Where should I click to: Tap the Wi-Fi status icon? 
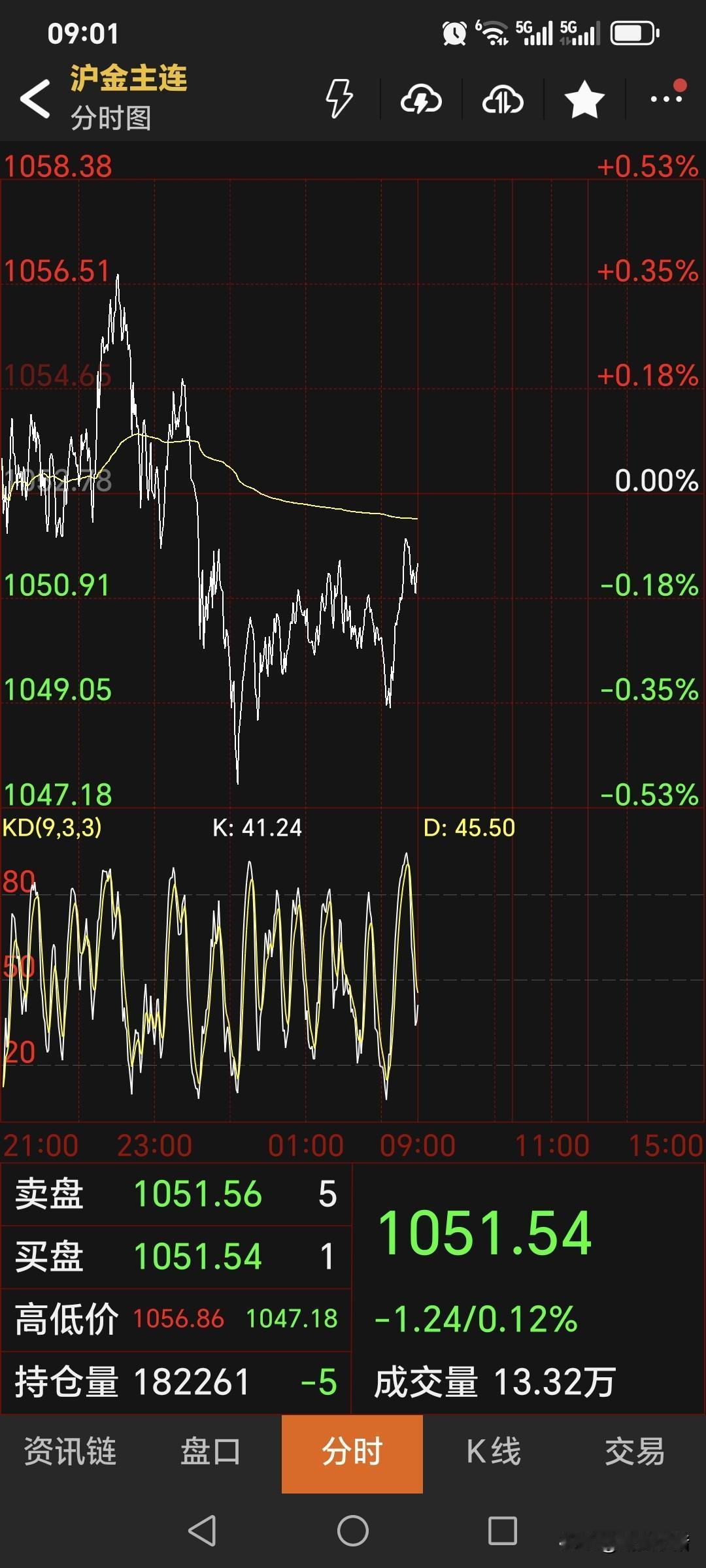pos(492,33)
